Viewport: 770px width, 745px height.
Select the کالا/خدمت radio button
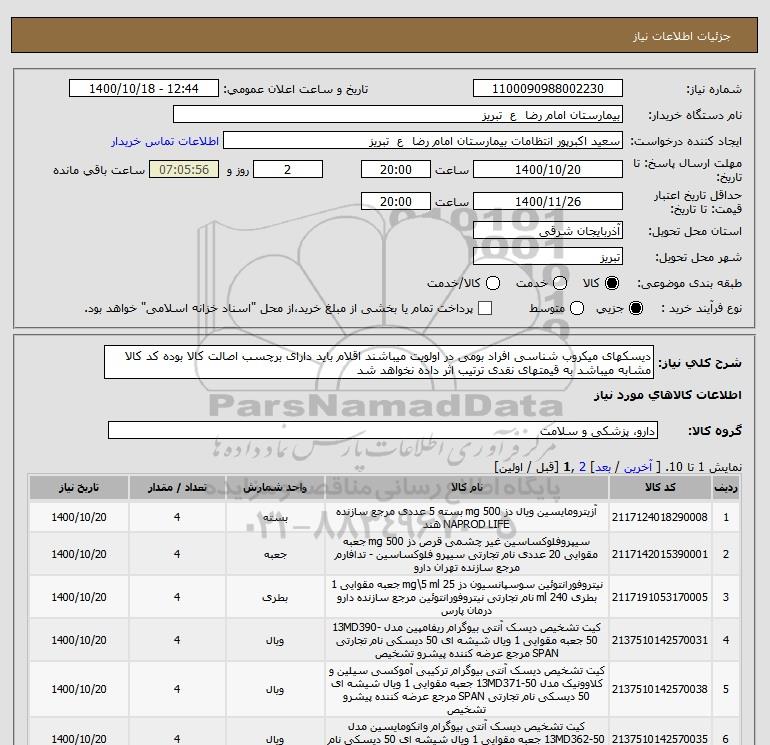click(x=493, y=283)
